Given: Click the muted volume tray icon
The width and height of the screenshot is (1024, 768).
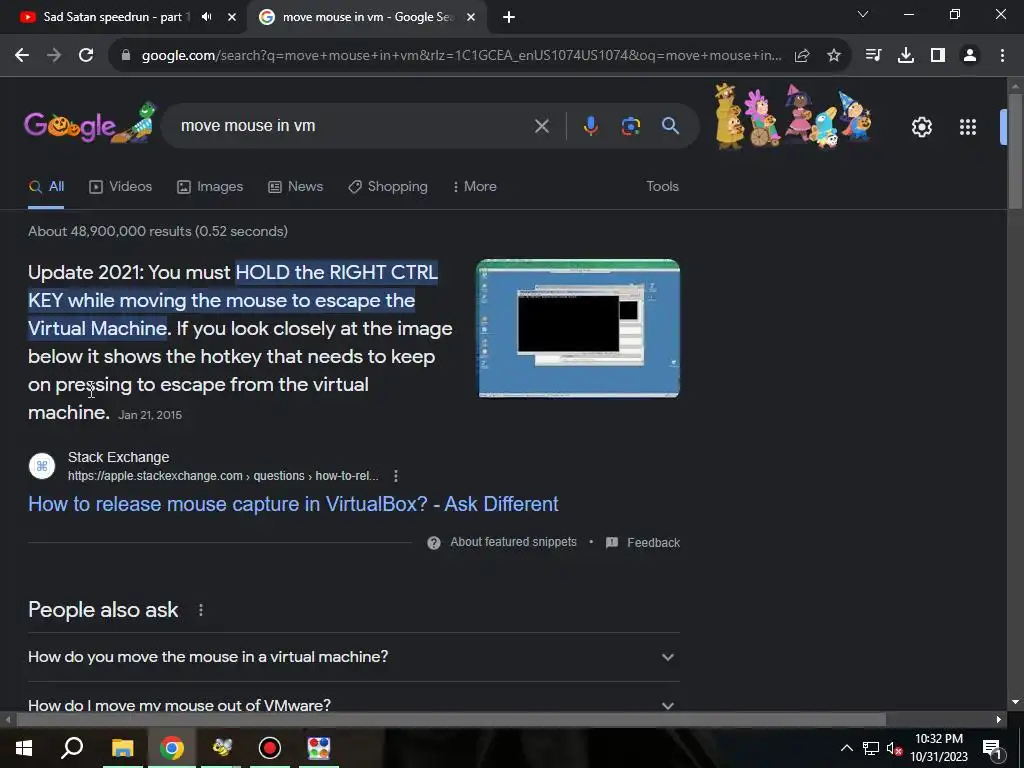Looking at the screenshot, I should click(x=894, y=748).
